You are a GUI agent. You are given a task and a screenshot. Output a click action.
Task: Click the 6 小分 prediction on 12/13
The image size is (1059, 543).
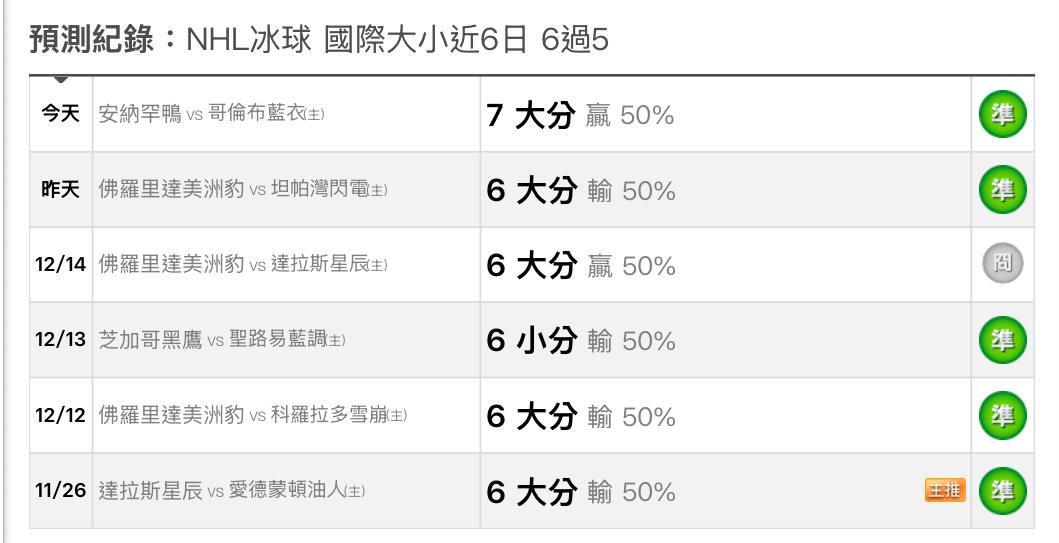[531, 340]
